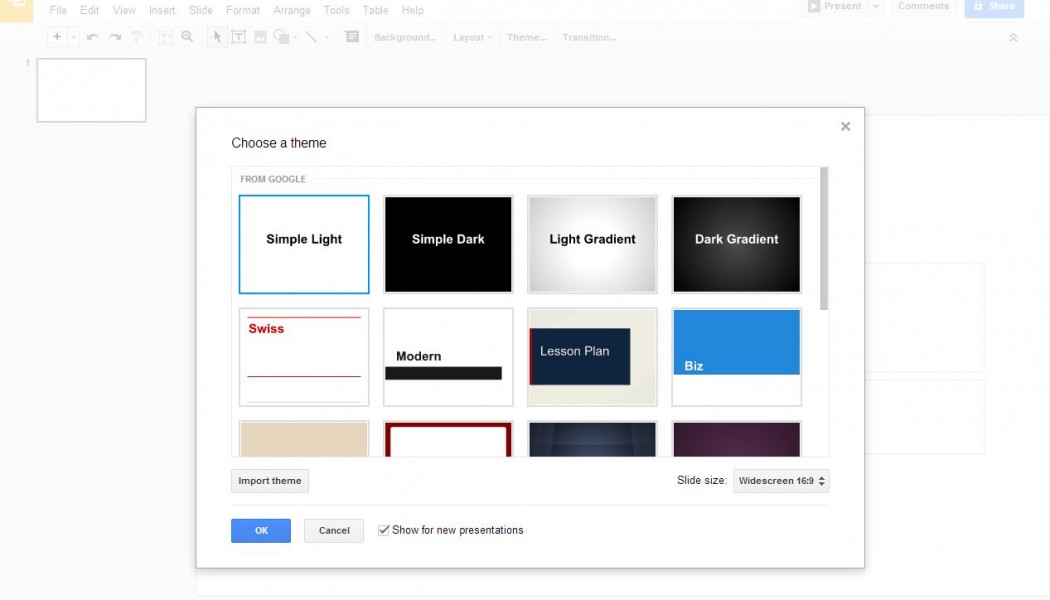The width and height of the screenshot is (1050, 600).
Task: Select the Lesson Plan theme thumbnail
Action: [x=592, y=357]
